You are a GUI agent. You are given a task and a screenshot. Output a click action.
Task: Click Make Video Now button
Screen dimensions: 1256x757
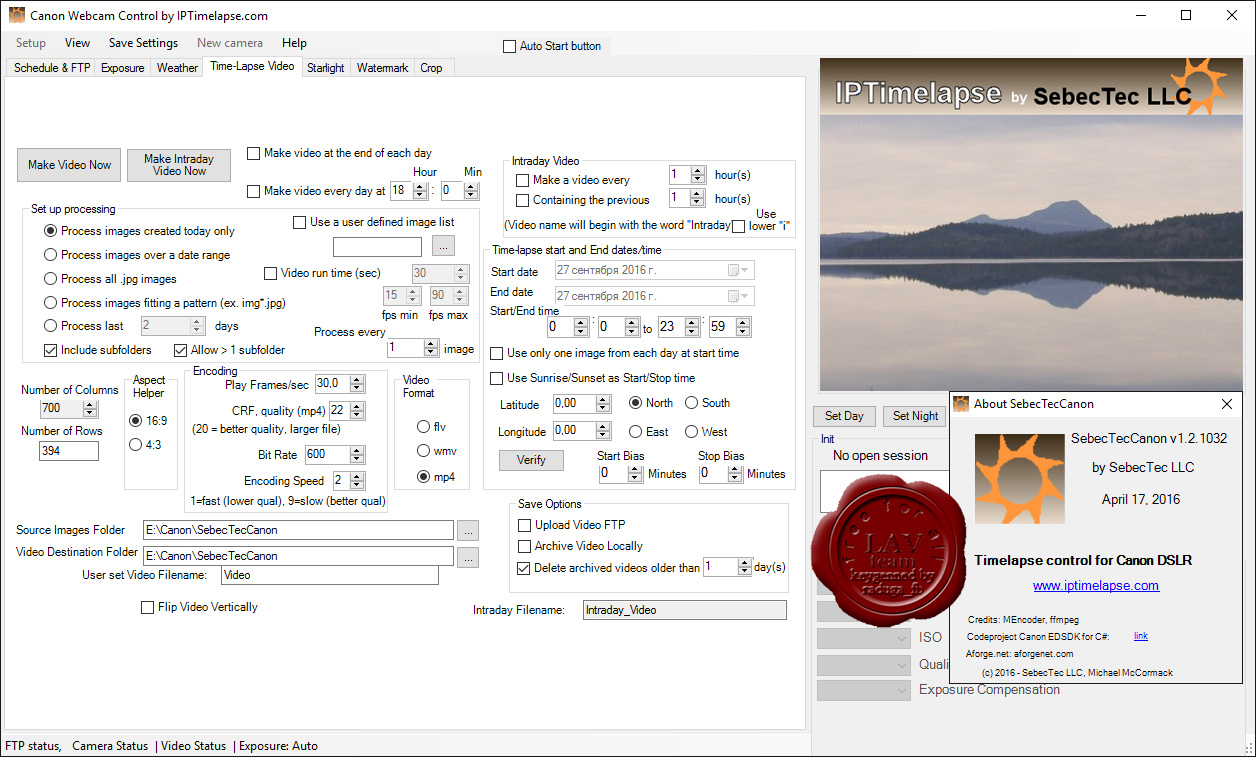coord(69,165)
